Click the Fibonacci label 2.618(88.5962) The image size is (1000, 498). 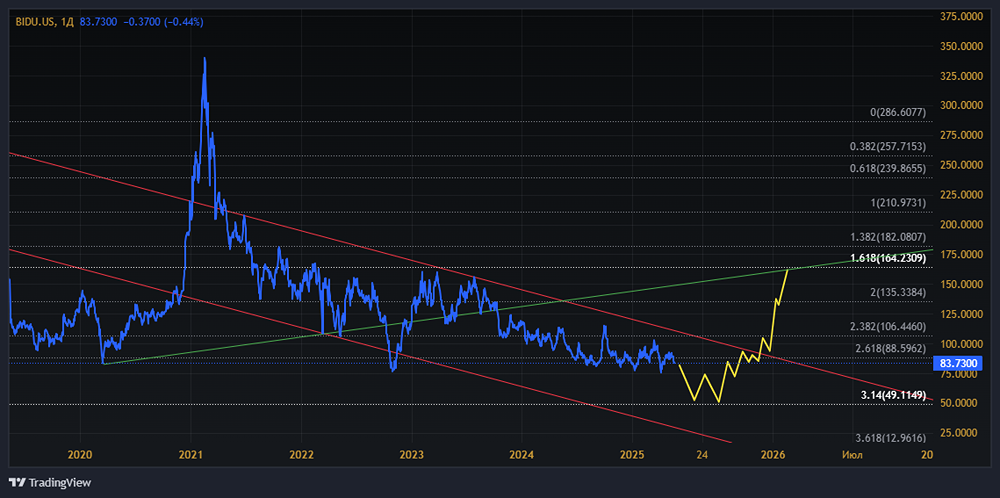coord(890,348)
